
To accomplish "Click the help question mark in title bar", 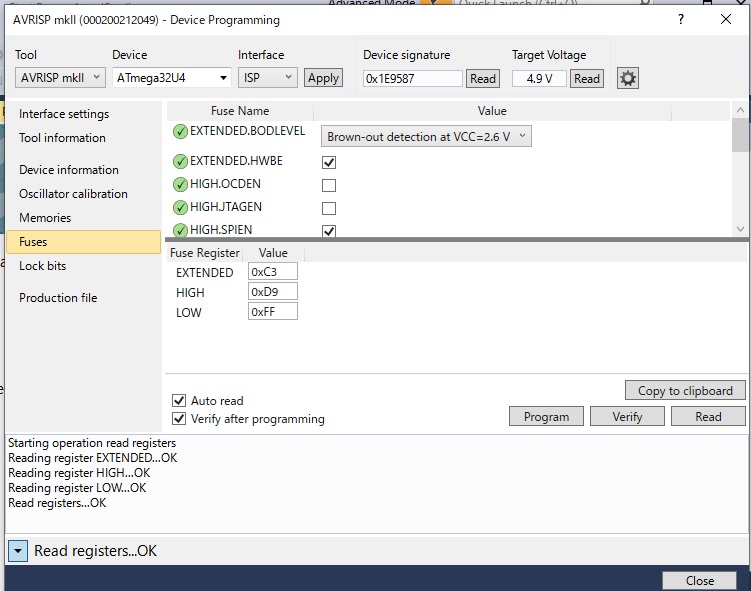I will 681,19.
